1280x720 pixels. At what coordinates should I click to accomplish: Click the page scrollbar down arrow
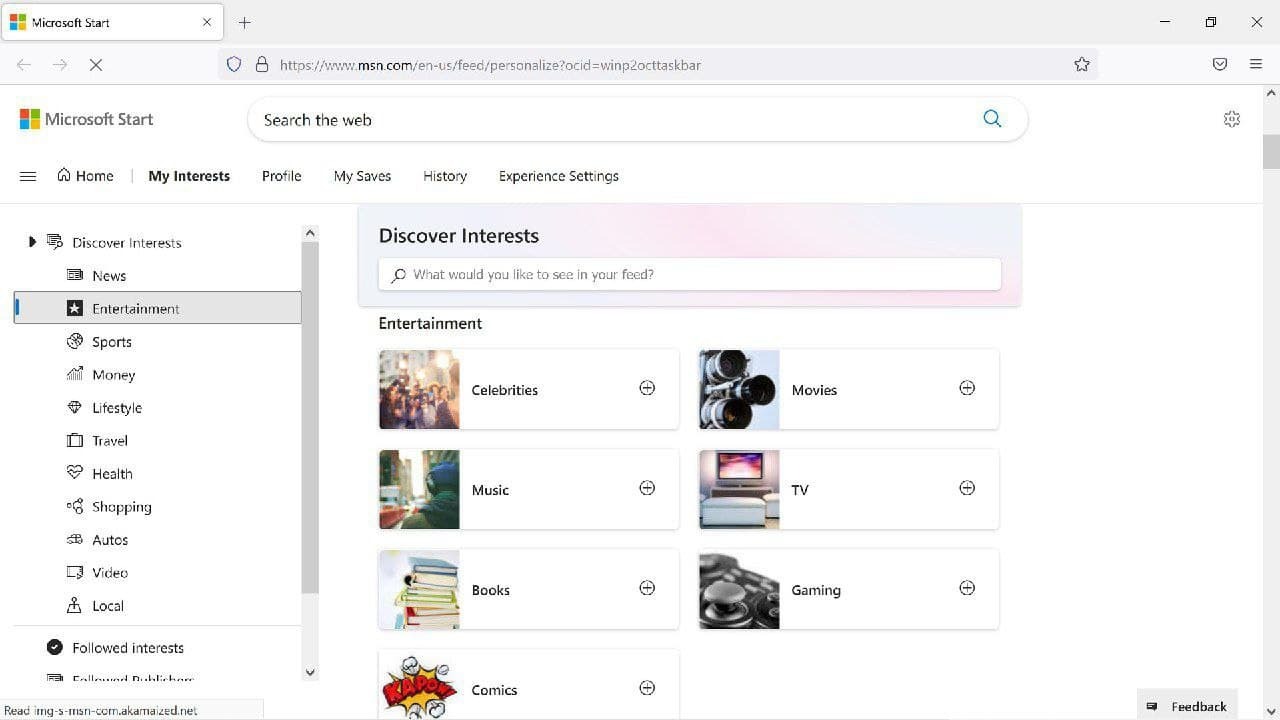[1271, 711]
